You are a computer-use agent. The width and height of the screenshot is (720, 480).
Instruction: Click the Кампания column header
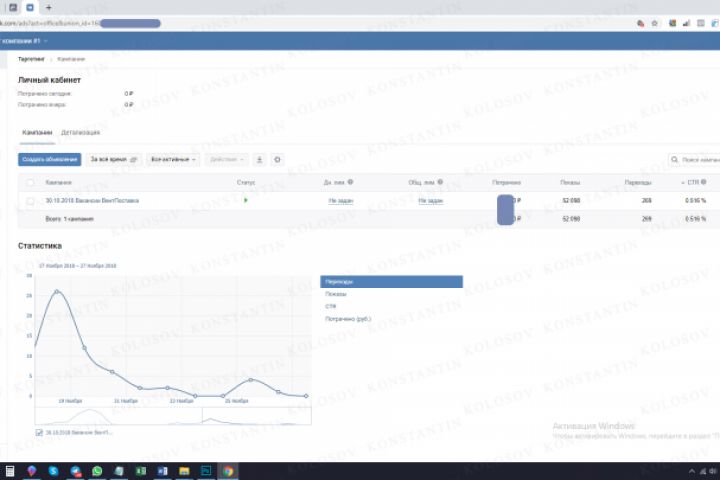click(x=58, y=182)
